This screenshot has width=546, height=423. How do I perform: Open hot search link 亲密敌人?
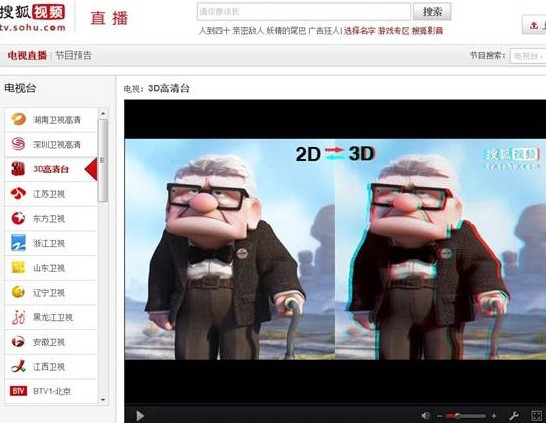click(x=248, y=31)
